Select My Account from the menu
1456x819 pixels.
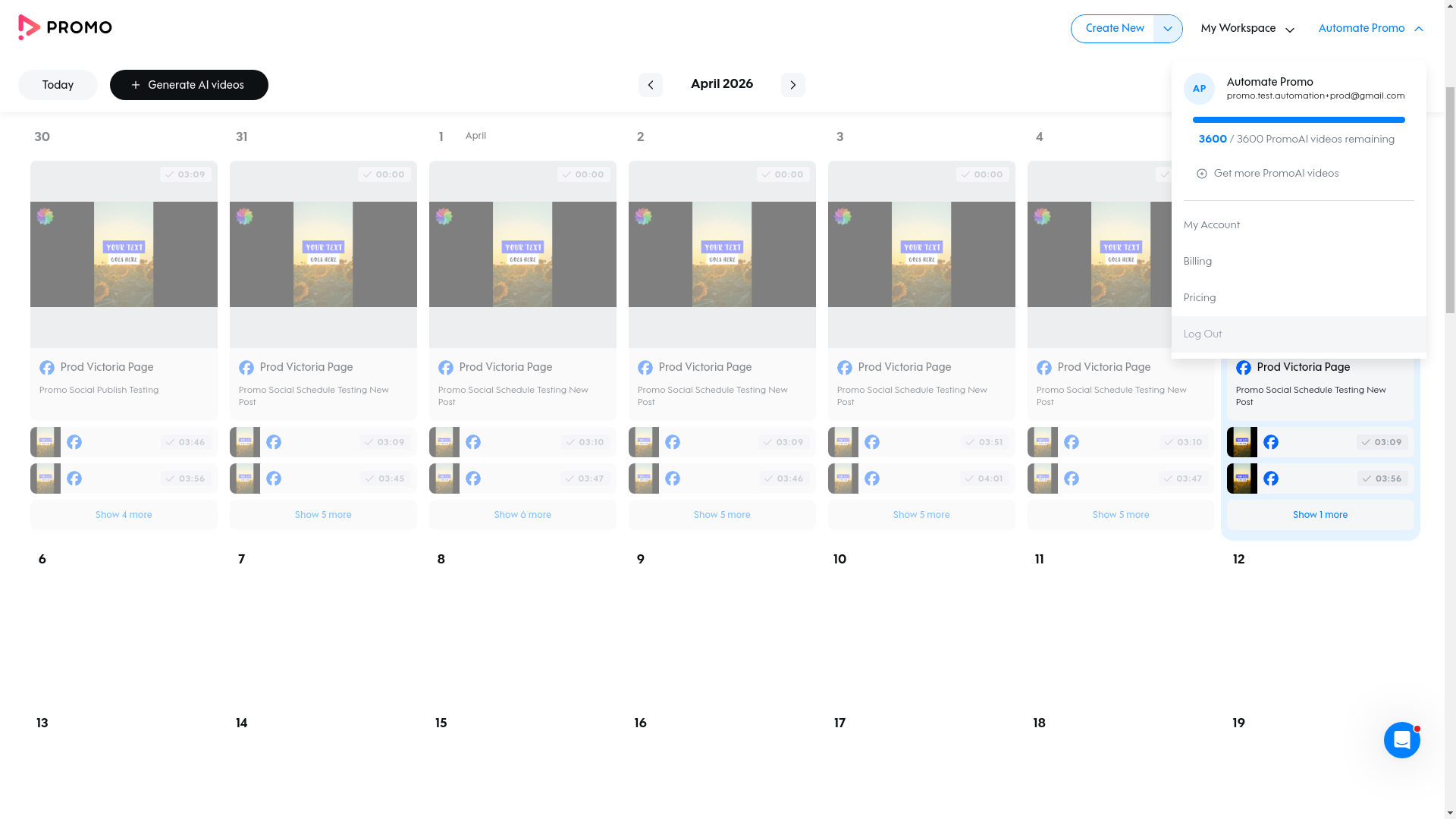(1211, 224)
